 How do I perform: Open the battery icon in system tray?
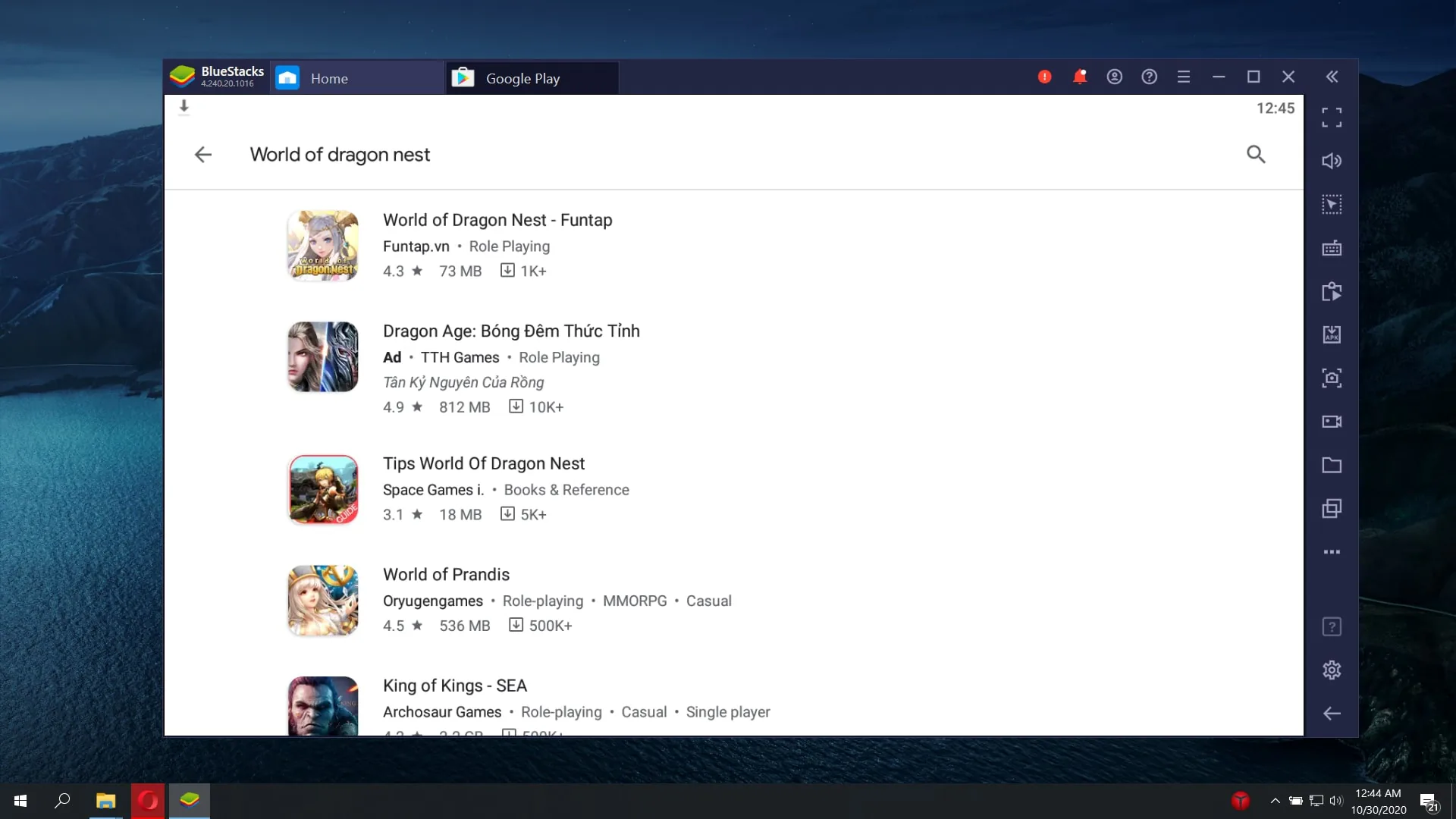coord(1296,801)
